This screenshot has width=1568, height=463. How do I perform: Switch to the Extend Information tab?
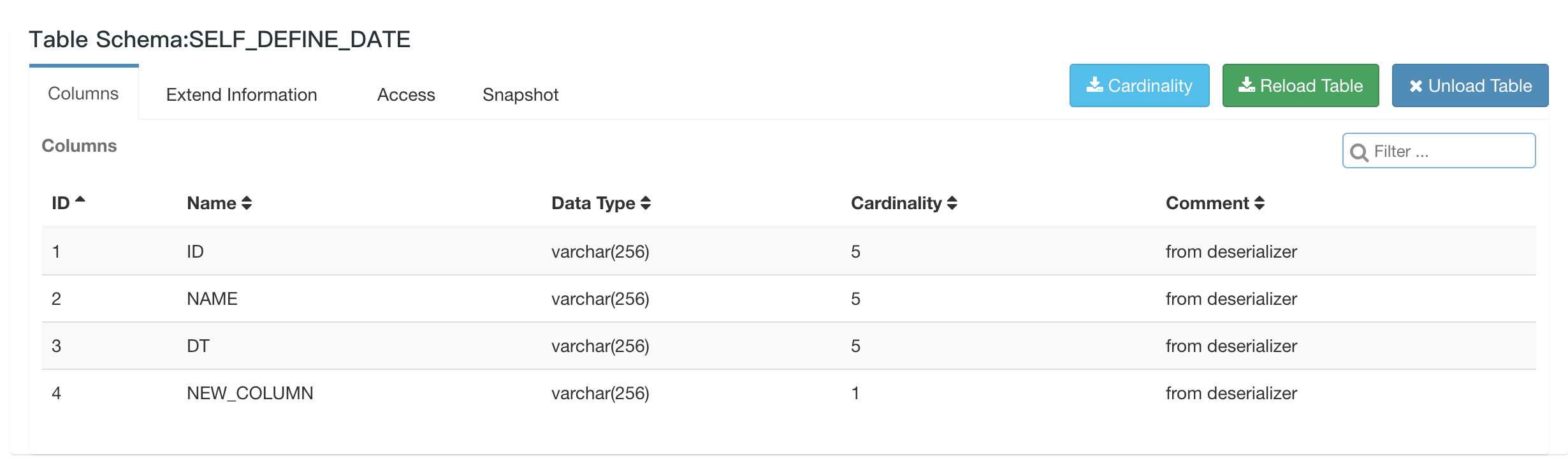[x=242, y=94]
